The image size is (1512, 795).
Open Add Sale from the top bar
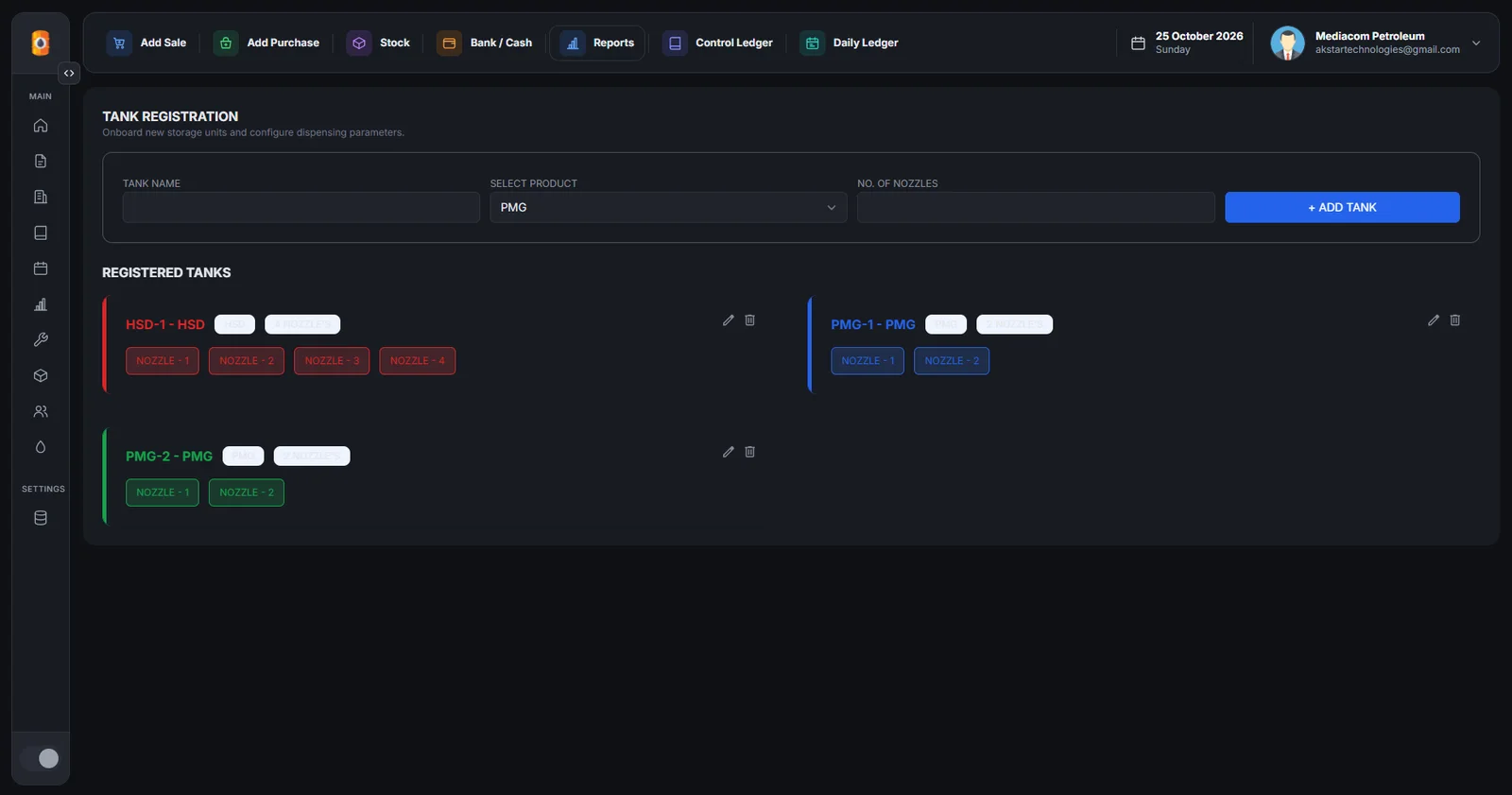[146, 43]
